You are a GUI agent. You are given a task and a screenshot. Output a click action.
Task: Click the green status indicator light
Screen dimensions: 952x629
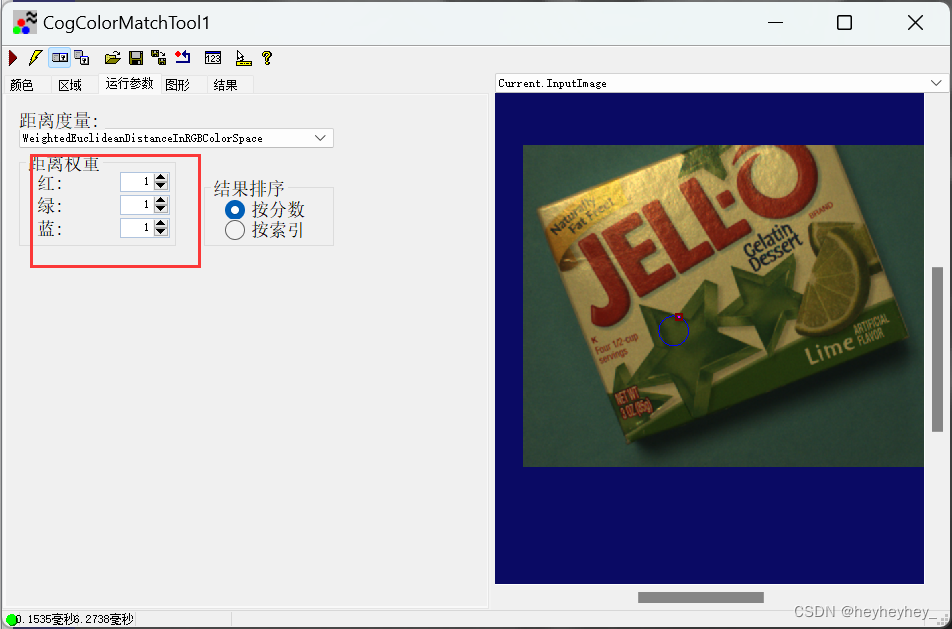[11, 619]
